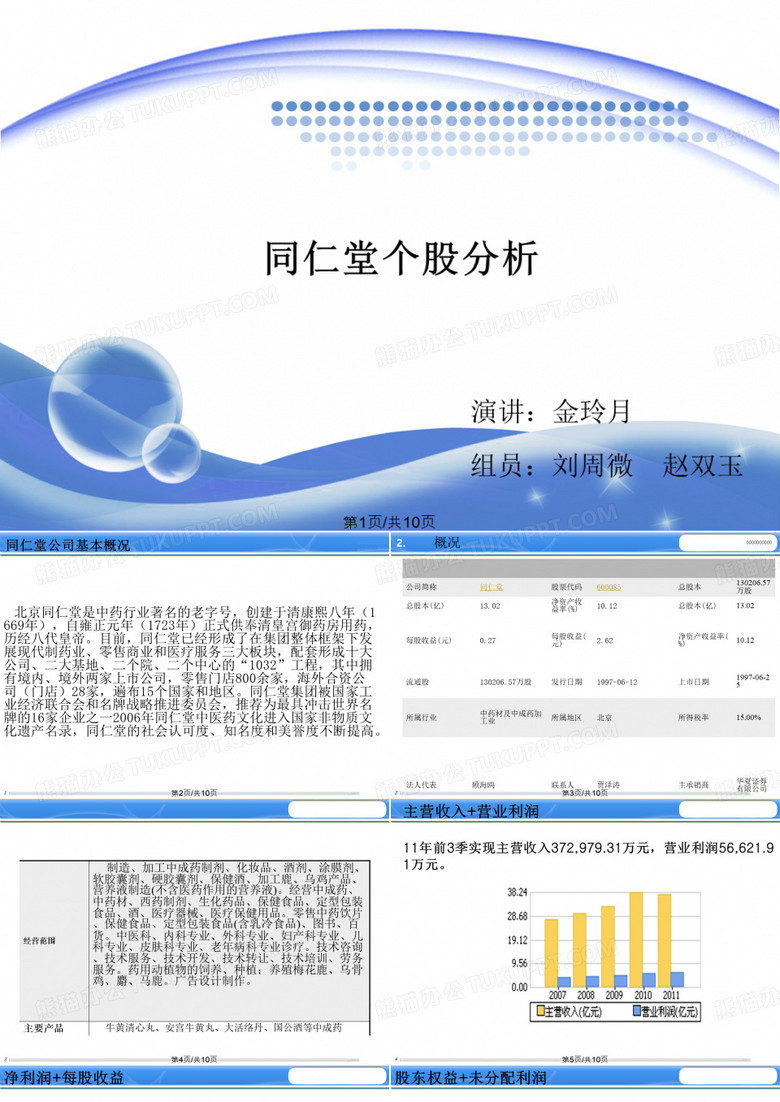Click the presenter line 演讲:金玲月
The height and width of the screenshot is (1102, 780).
(x=550, y=412)
